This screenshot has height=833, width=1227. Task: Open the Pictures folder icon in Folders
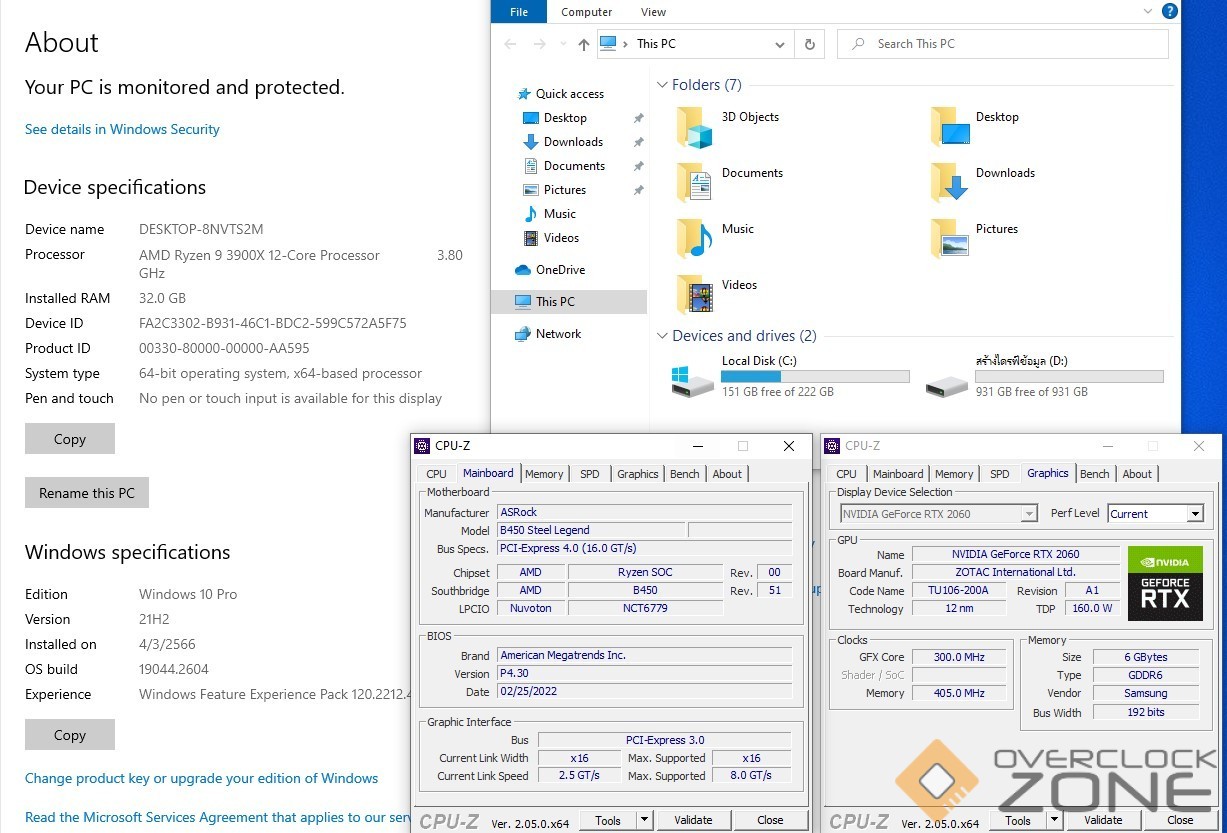click(x=950, y=240)
